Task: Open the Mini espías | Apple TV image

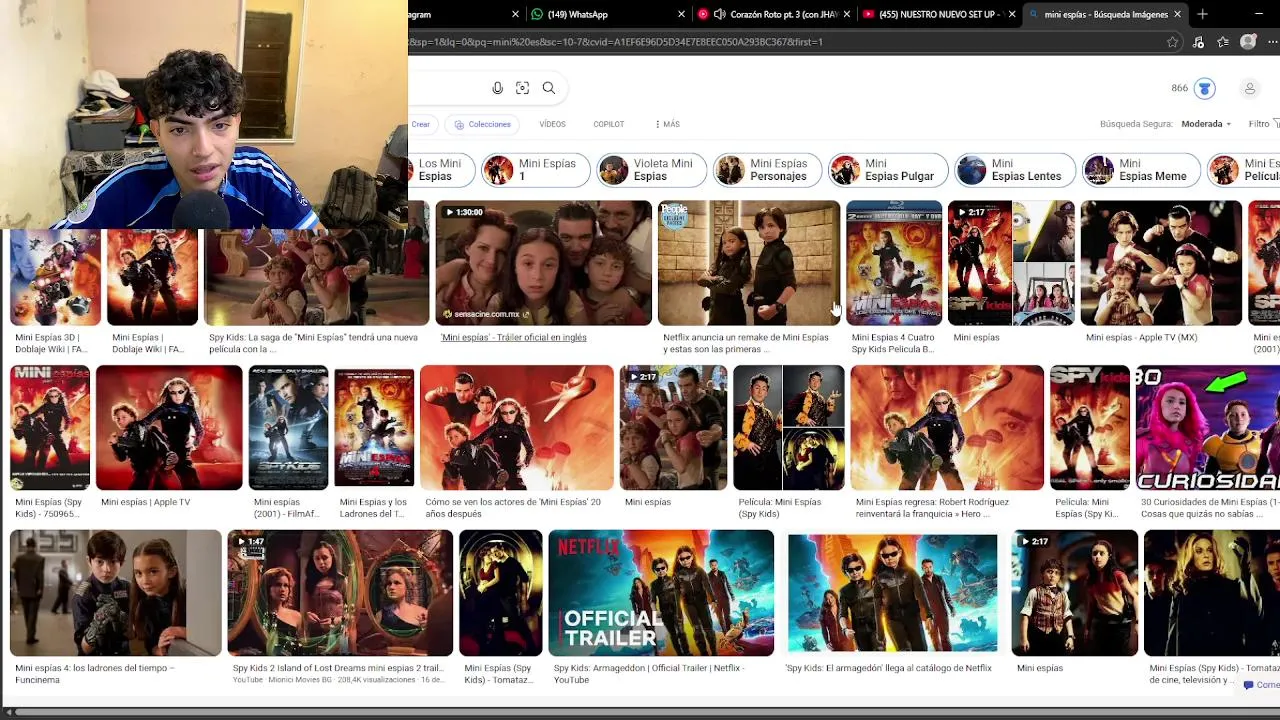Action: pyautogui.click(x=169, y=428)
